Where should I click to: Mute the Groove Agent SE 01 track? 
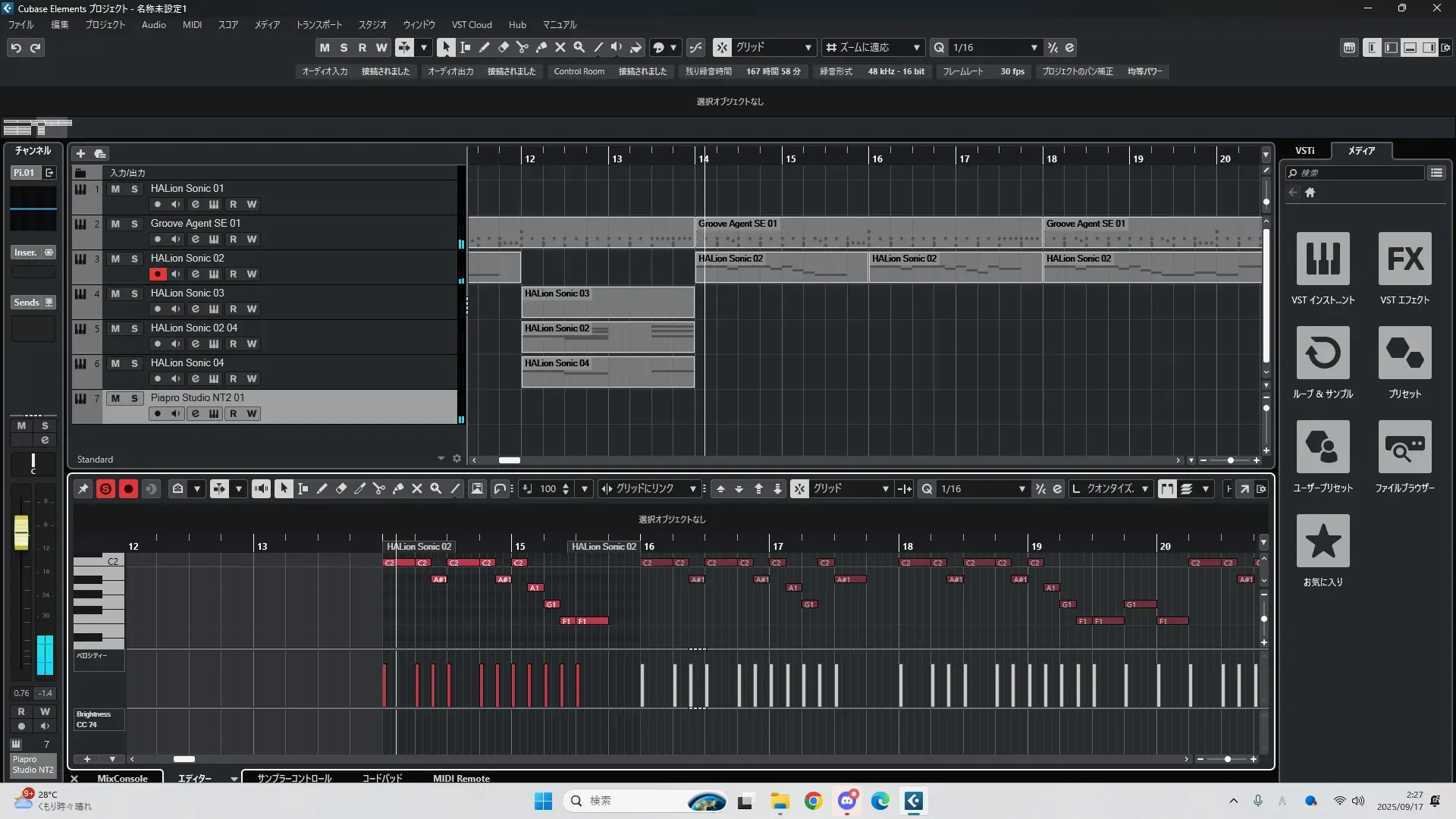coord(115,224)
